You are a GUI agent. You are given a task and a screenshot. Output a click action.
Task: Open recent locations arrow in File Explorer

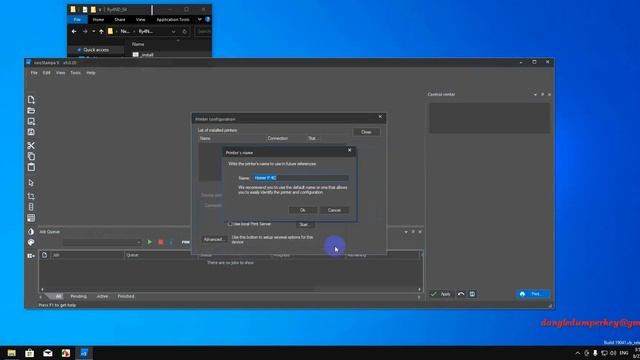[93, 31]
